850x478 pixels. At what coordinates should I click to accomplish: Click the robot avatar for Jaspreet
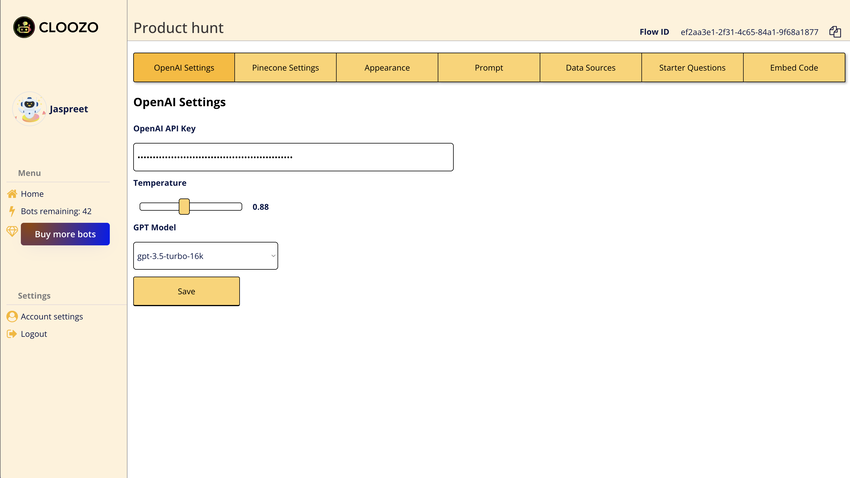[29, 108]
